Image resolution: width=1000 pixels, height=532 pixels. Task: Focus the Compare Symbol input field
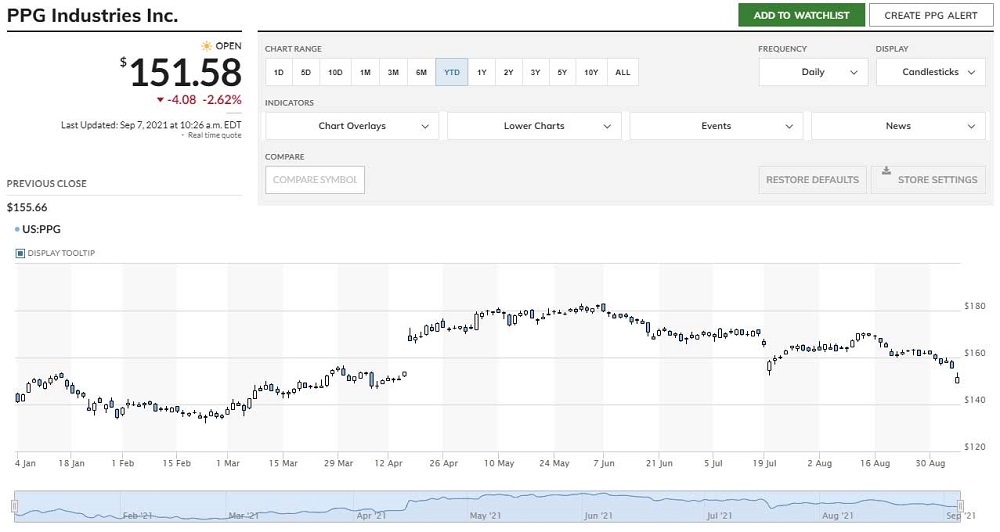coord(315,180)
